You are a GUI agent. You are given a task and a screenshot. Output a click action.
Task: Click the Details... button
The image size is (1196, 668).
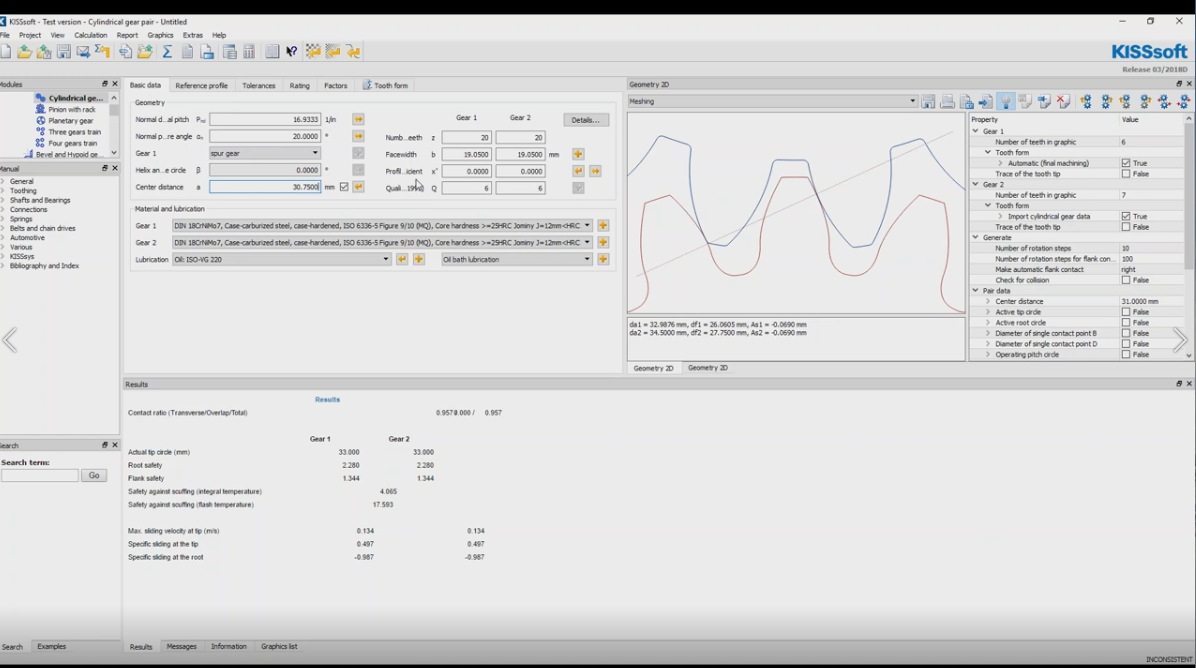[x=586, y=120]
